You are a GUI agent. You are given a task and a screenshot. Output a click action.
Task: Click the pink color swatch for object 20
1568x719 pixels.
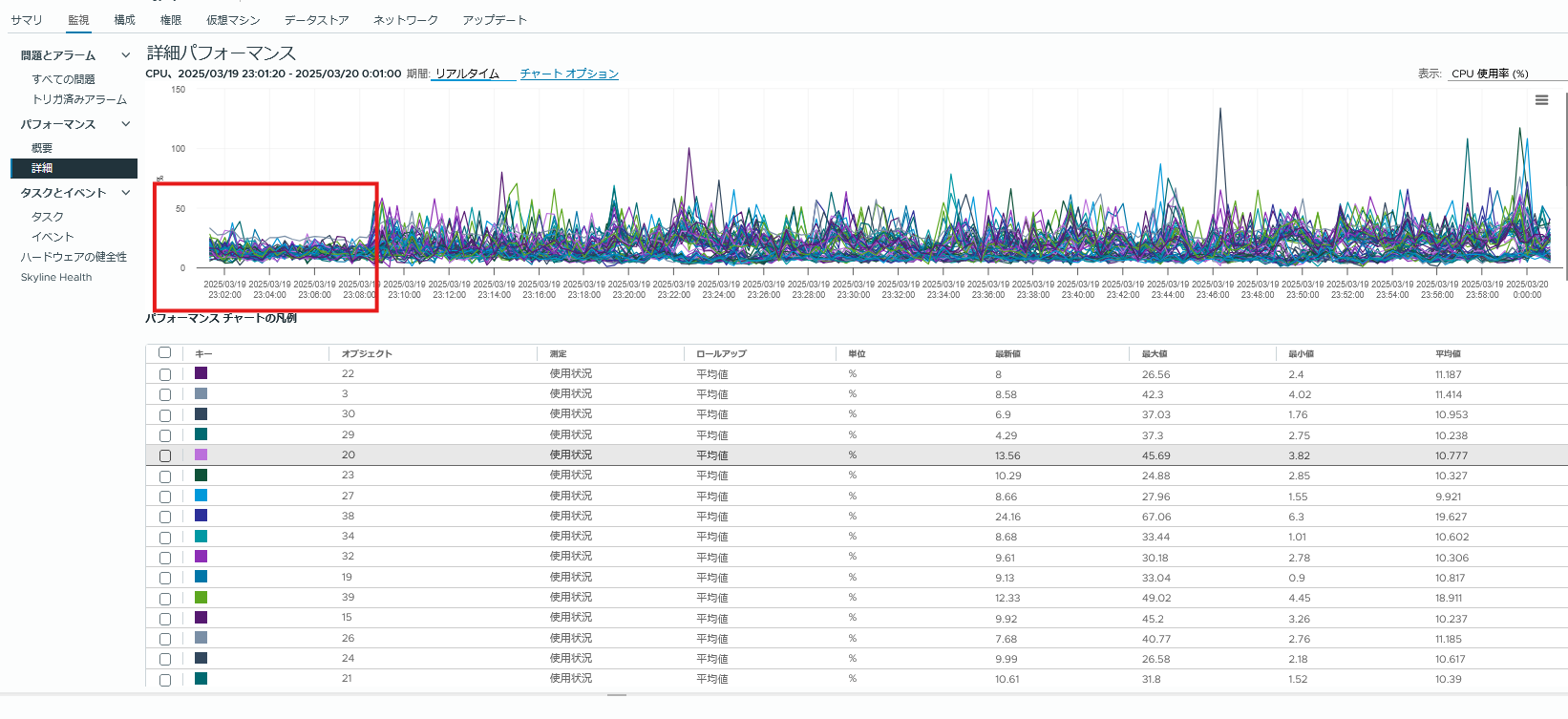[201, 455]
